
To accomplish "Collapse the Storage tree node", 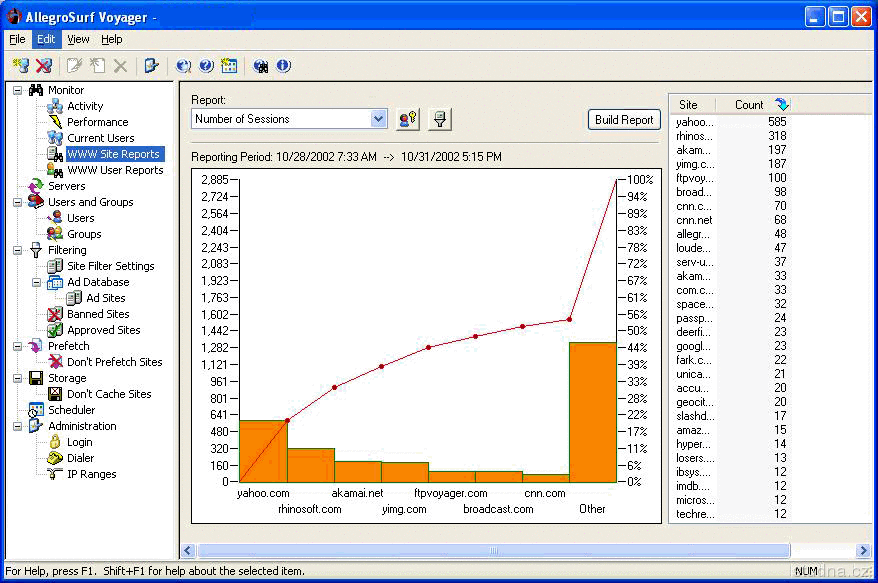I will coord(17,378).
